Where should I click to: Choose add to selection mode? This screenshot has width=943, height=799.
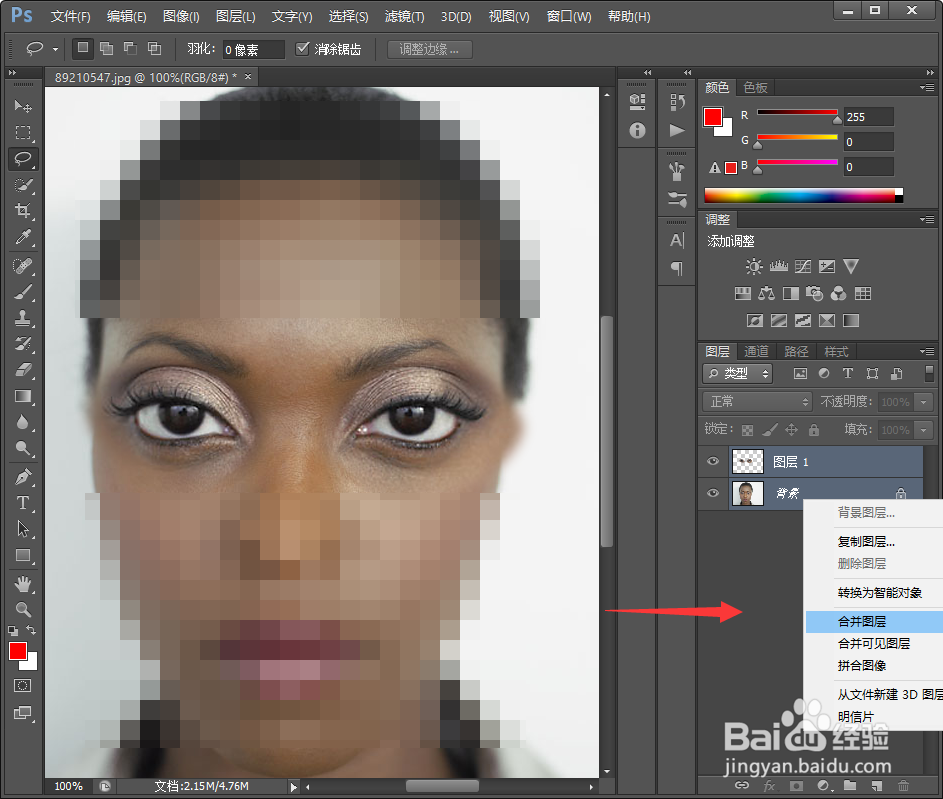tap(106, 49)
